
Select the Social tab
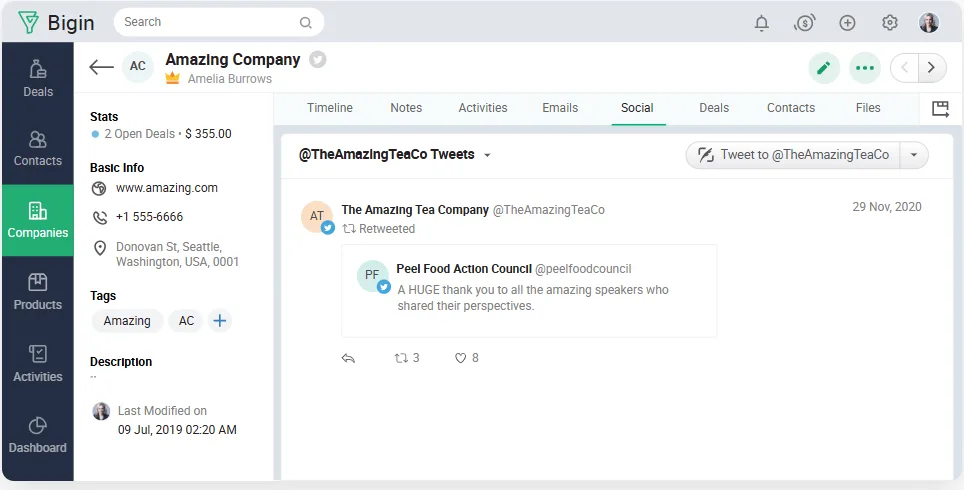pyautogui.click(x=637, y=108)
